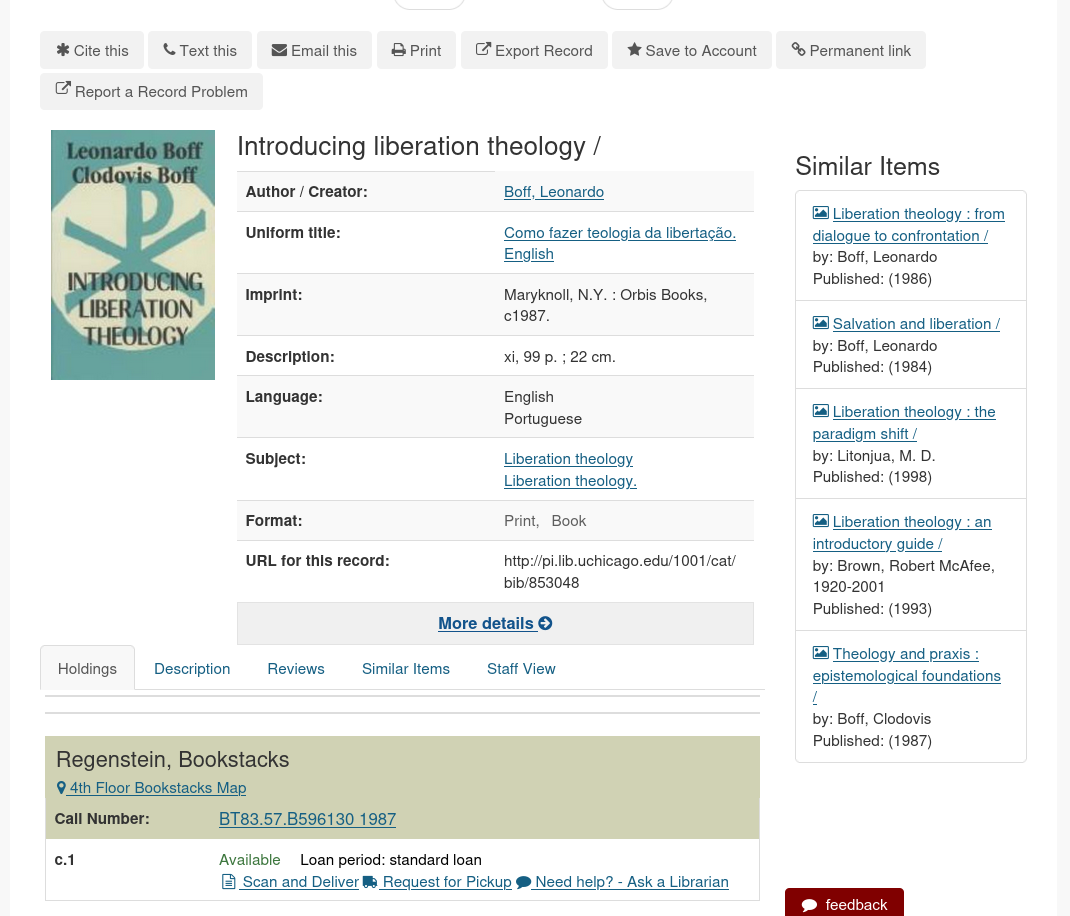
Task: Click the Print record icon
Action: tap(400, 50)
